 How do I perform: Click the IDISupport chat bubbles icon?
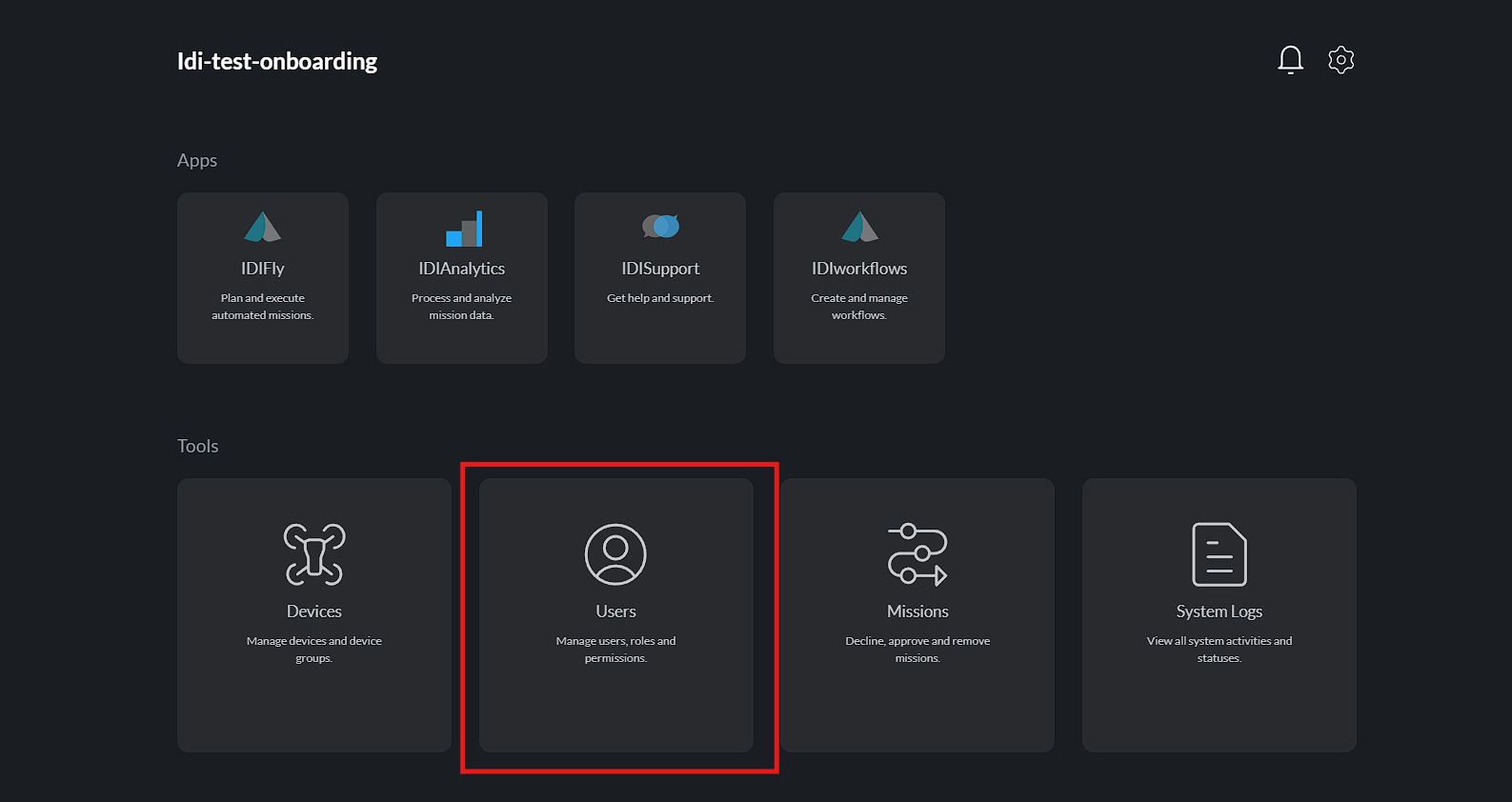click(x=660, y=226)
